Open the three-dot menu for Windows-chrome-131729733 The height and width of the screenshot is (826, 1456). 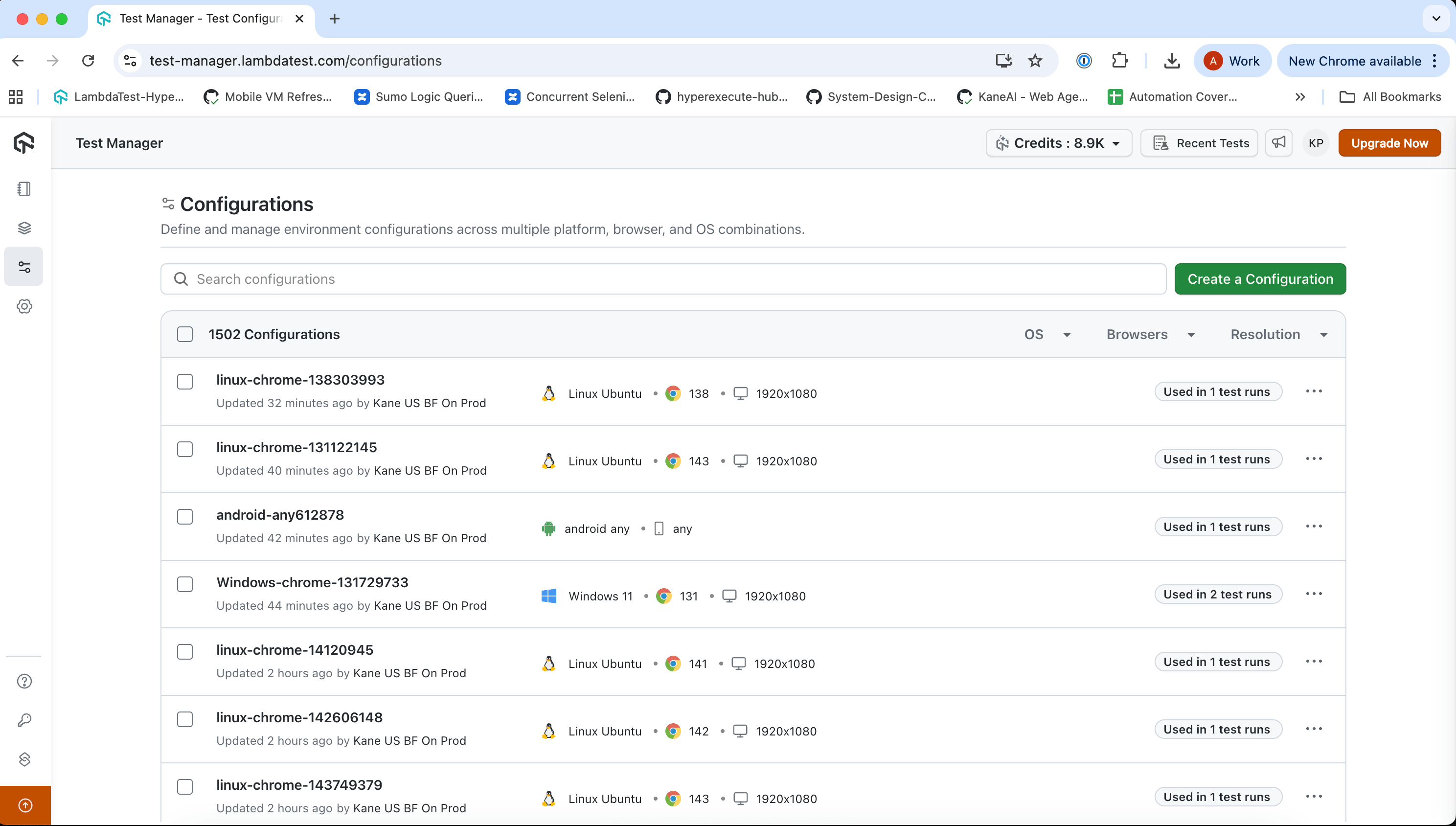point(1315,594)
